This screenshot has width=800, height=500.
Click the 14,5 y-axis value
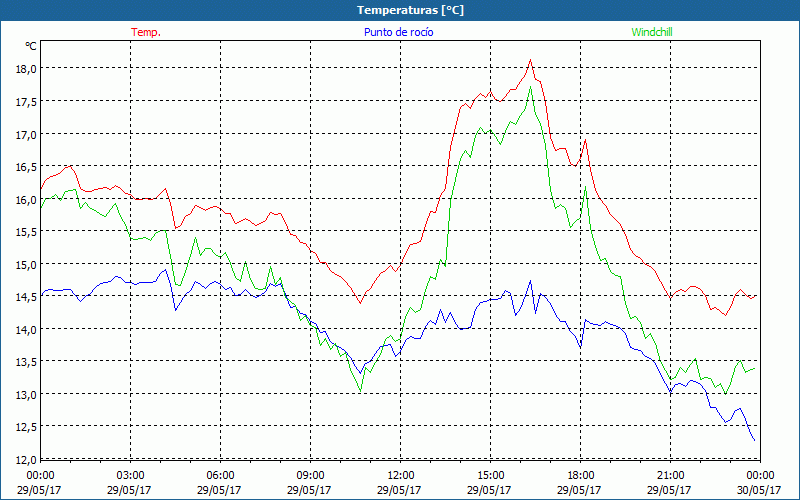pos(26,297)
